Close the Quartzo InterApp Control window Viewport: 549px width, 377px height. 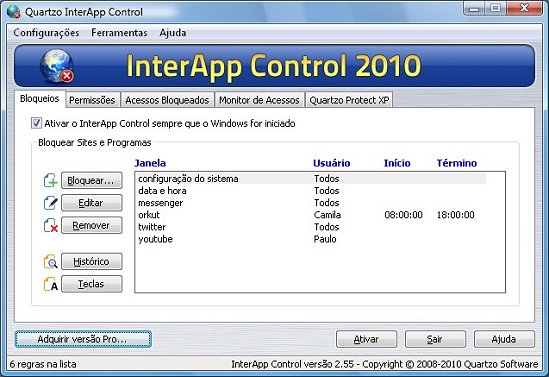click(x=524, y=8)
